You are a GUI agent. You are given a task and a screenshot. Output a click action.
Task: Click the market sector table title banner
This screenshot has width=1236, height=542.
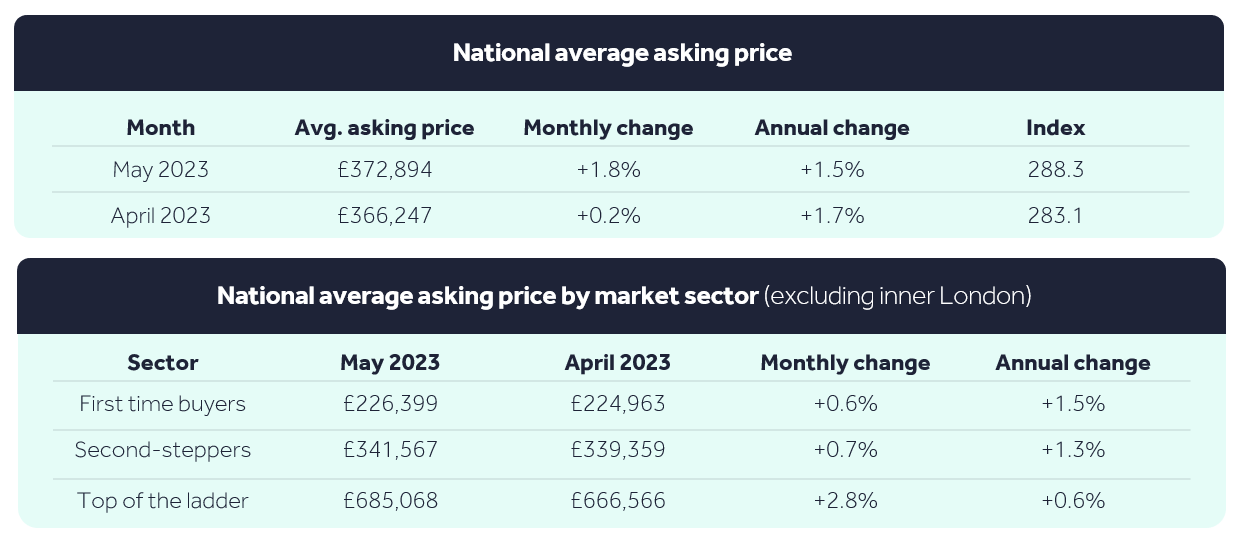click(621, 296)
